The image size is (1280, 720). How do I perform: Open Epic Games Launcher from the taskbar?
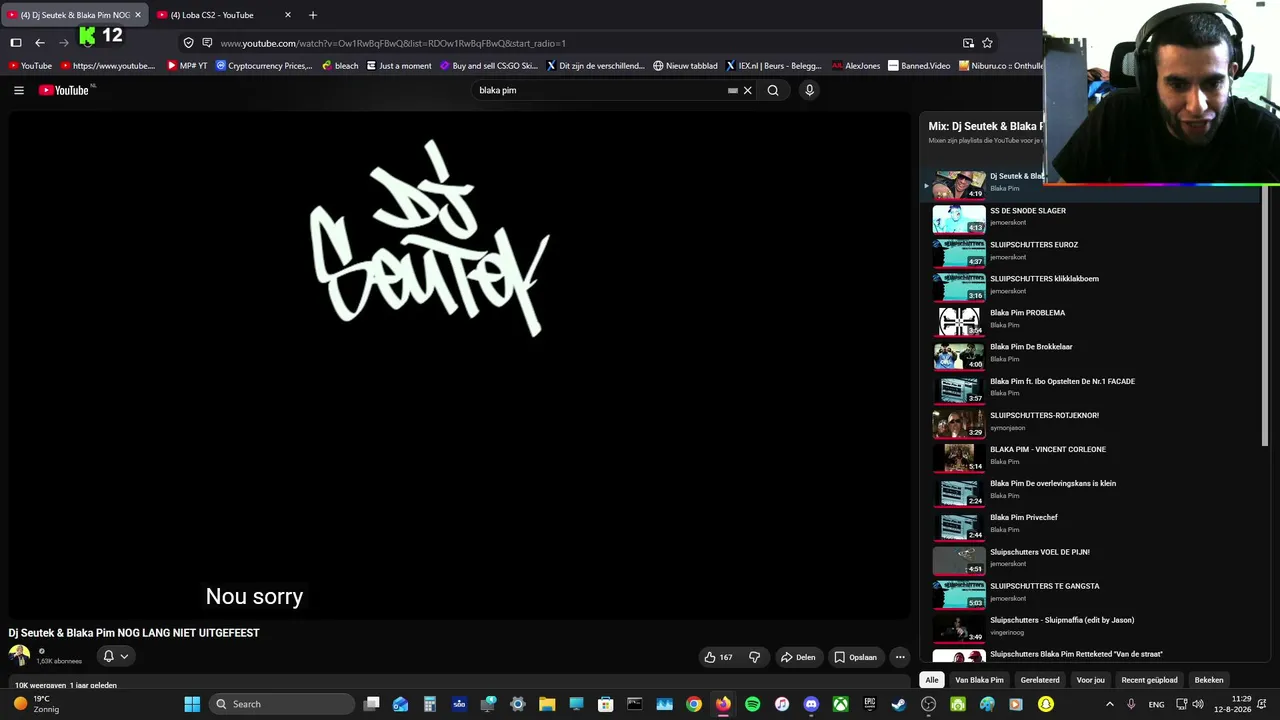869,704
